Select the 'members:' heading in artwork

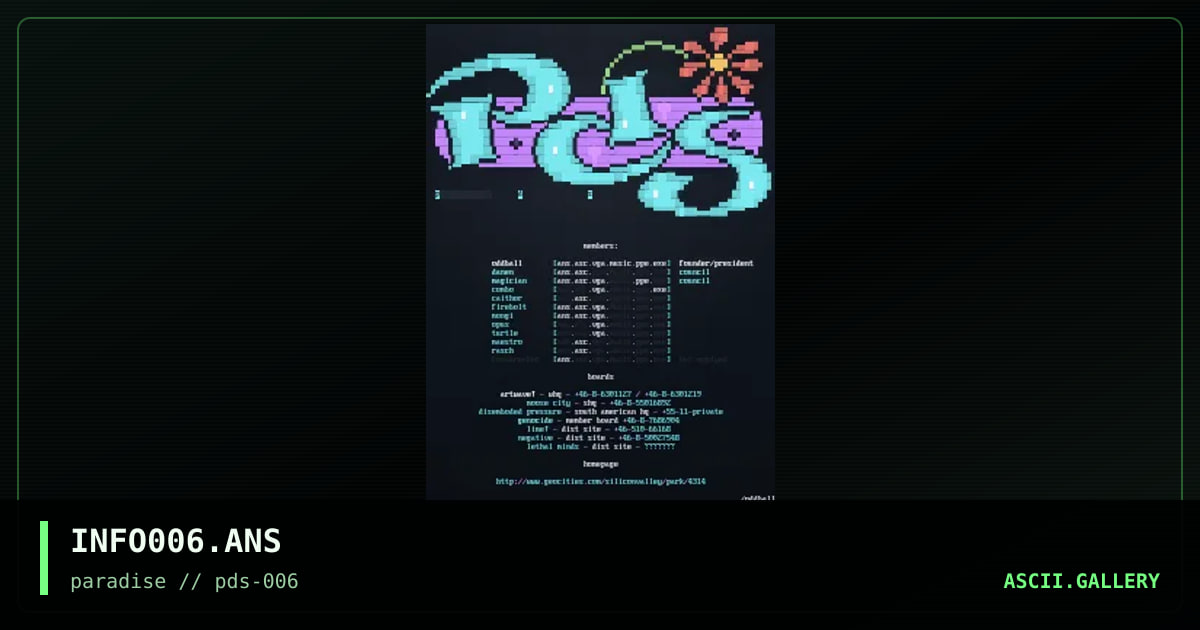[x=600, y=245]
